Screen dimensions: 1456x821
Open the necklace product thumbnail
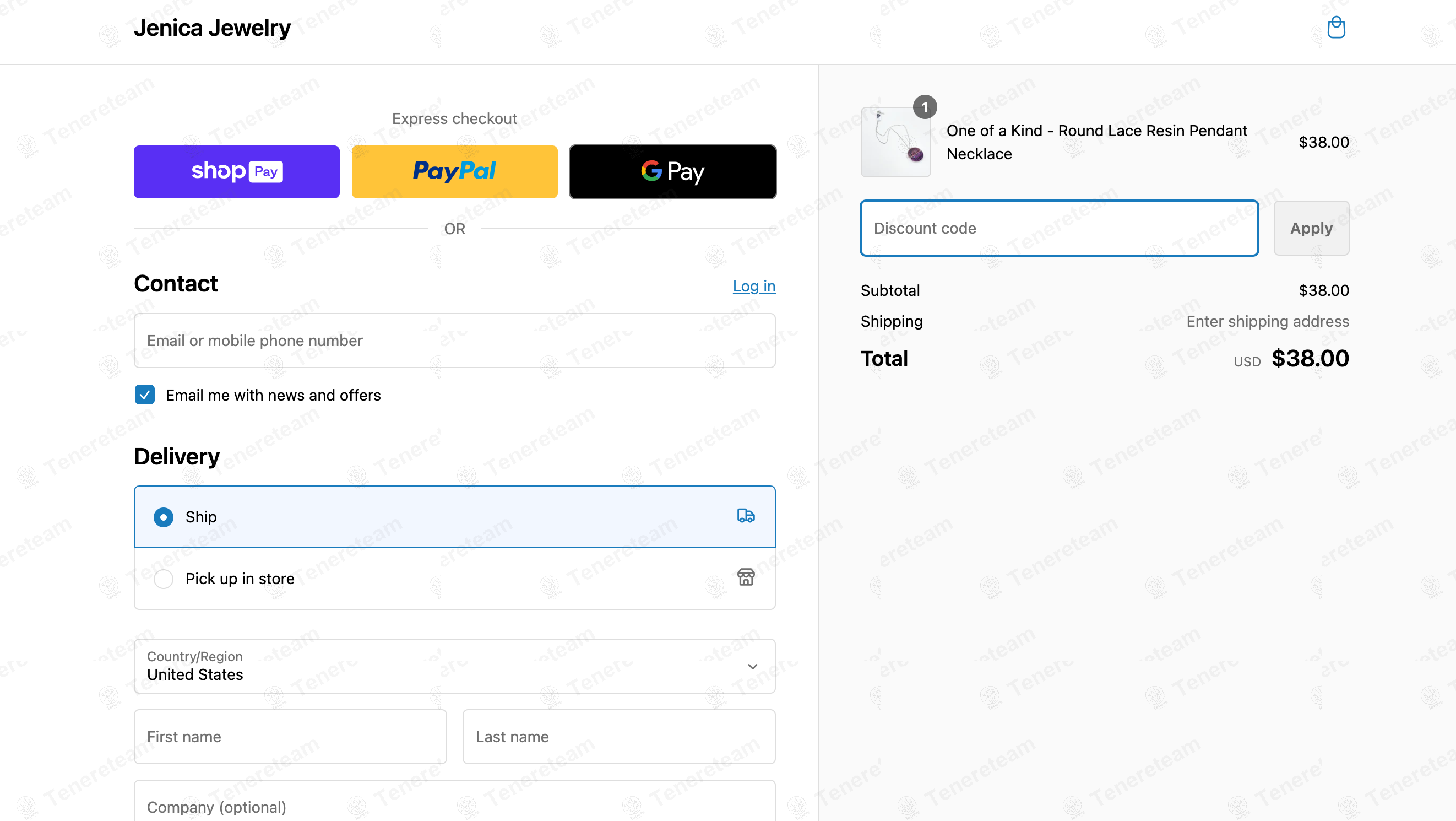(895, 142)
